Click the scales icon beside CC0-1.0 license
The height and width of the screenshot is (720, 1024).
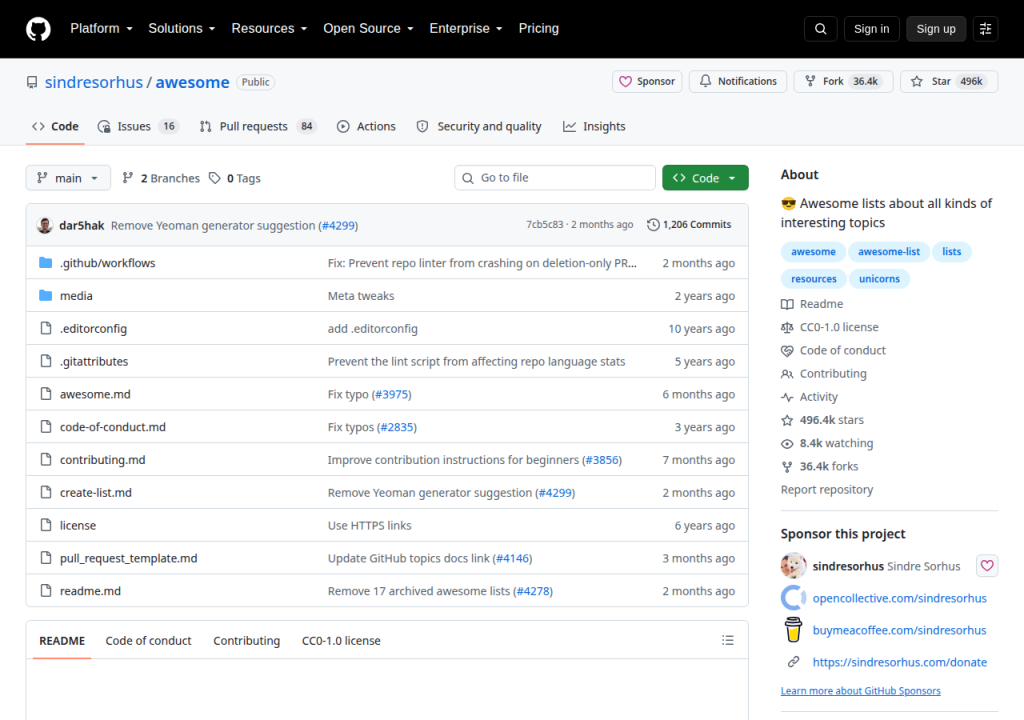[787, 327]
